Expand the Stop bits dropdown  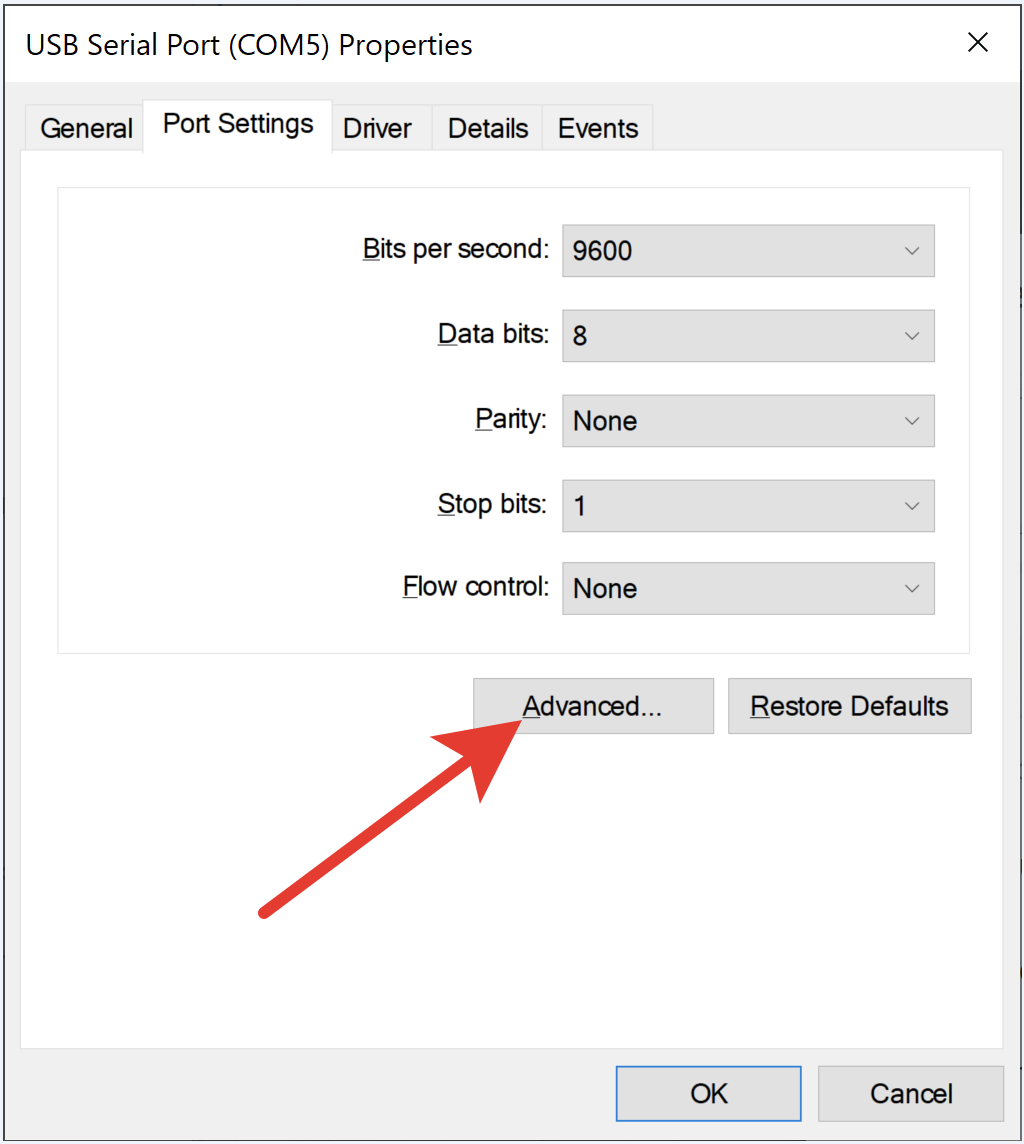pyautogui.click(x=748, y=506)
